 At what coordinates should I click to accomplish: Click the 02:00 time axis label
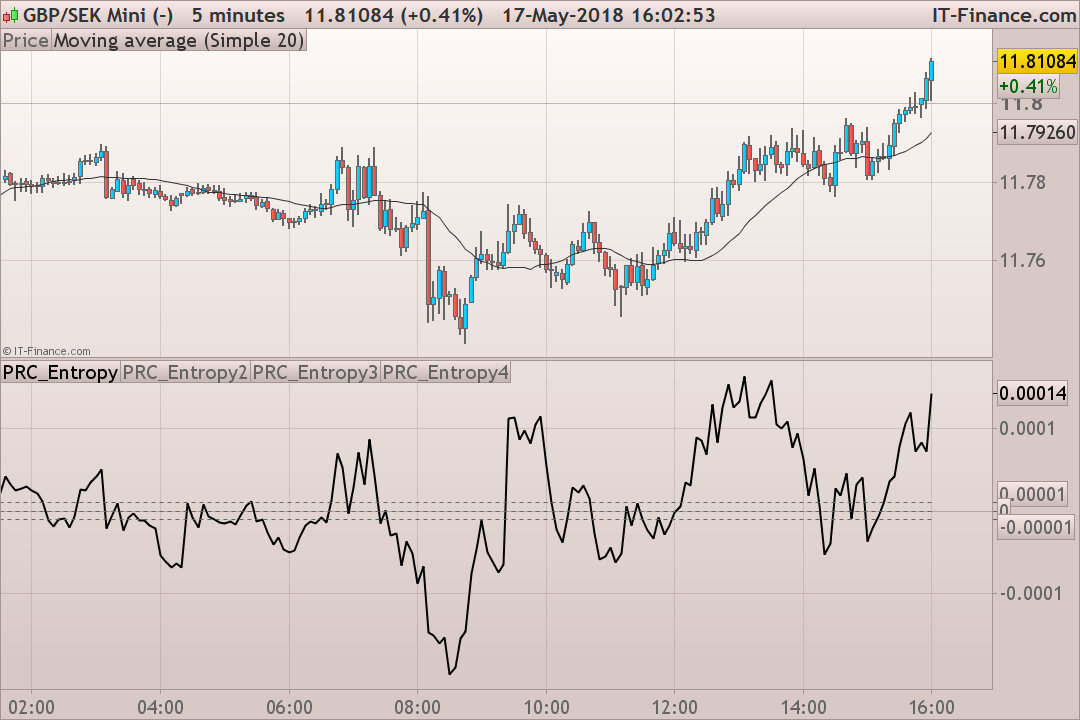(32, 708)
